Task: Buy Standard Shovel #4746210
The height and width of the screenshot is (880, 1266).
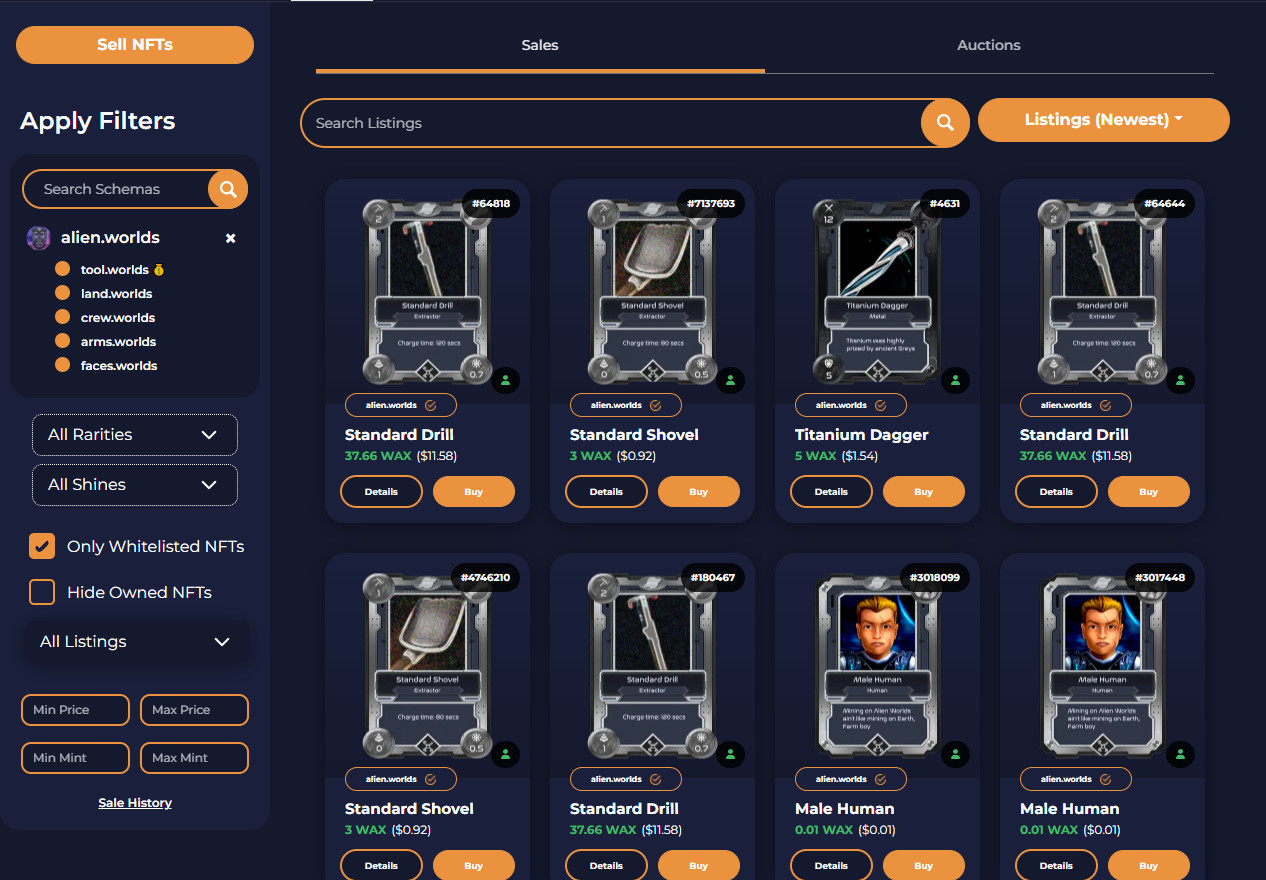Action: pyautogui.click(x=474, y=866)
